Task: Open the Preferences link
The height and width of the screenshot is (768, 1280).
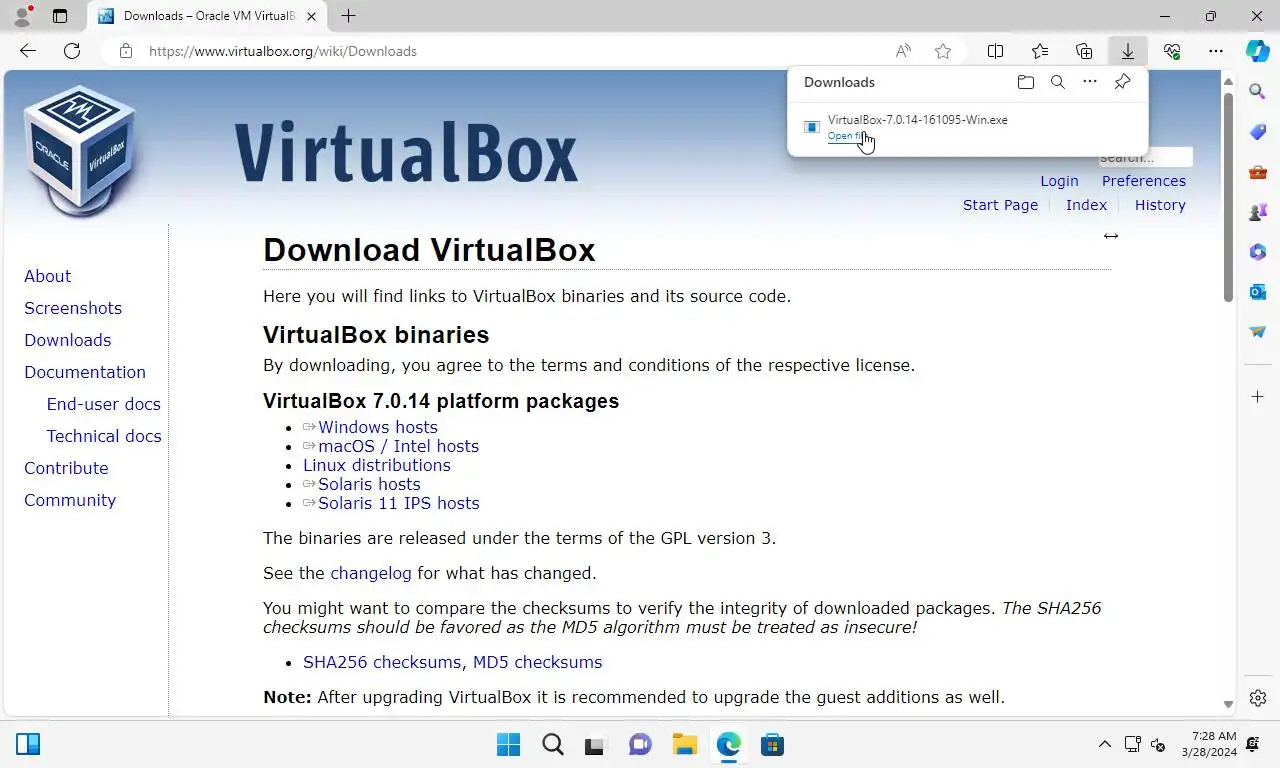Action: (x=1144, y=181)
